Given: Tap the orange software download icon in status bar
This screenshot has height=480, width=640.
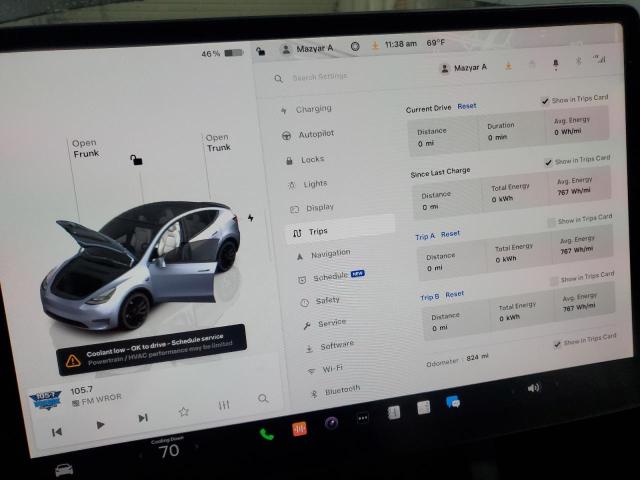Looking at the screenshot, I should click(375, 45).
